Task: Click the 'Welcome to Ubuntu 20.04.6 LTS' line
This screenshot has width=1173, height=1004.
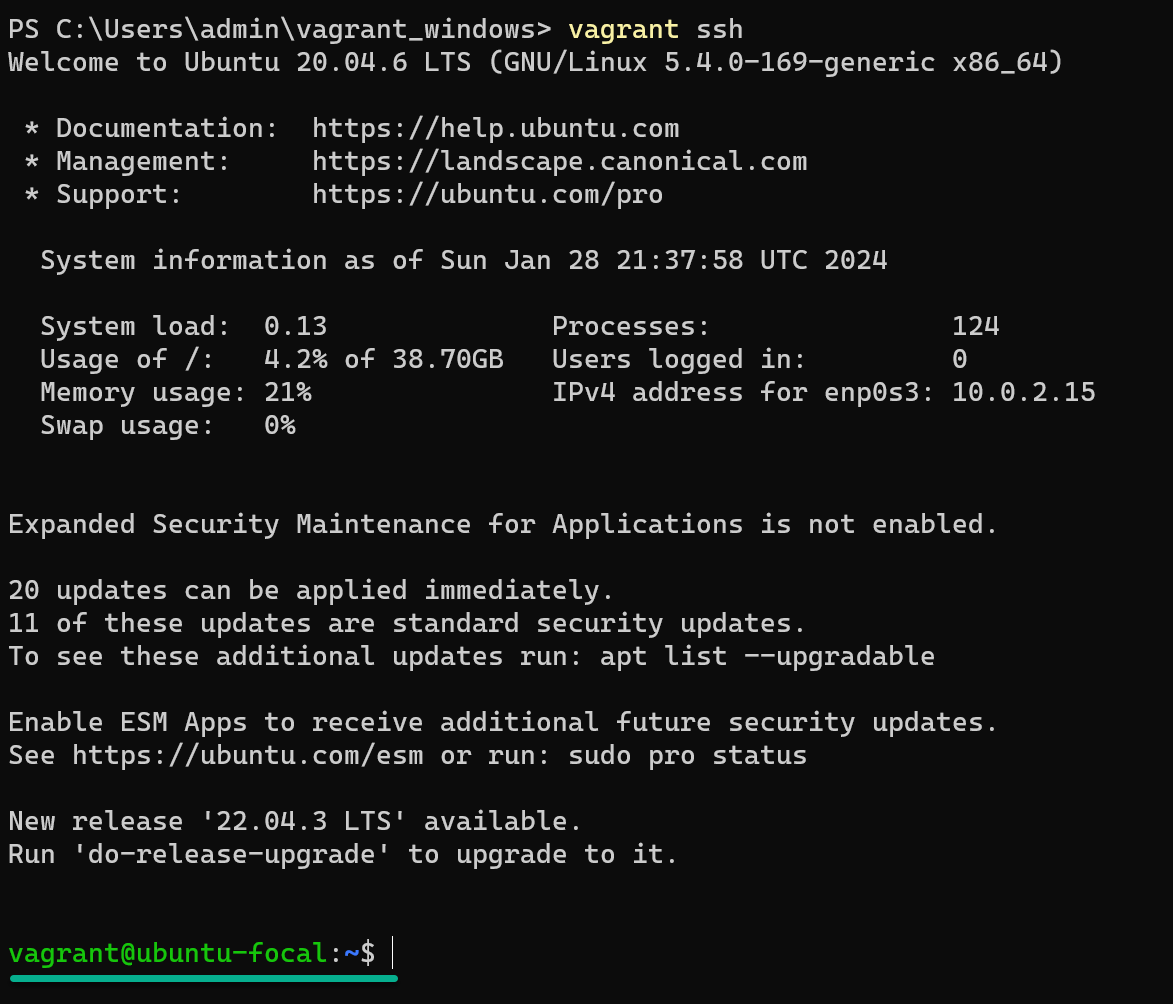Action: point(536,62)
